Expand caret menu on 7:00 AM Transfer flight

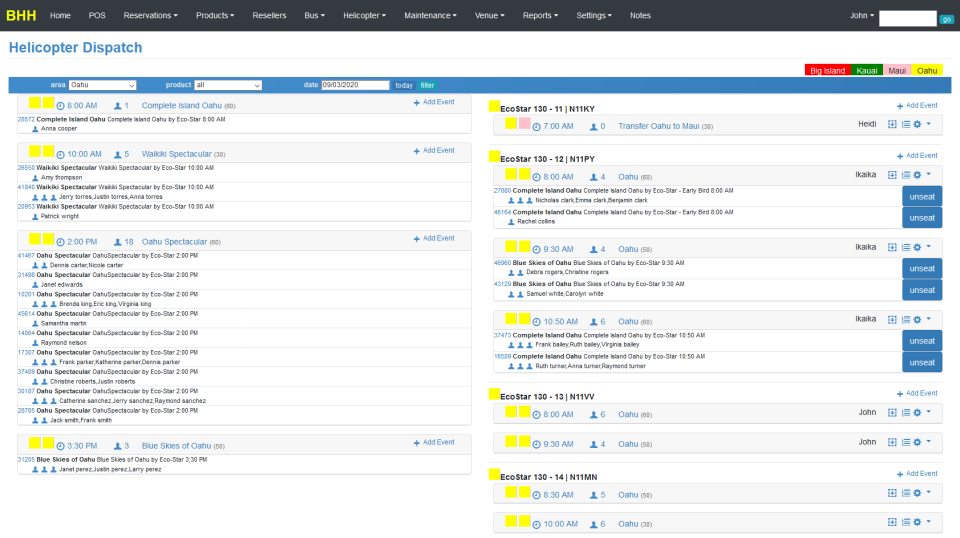[x=929, y=124]
